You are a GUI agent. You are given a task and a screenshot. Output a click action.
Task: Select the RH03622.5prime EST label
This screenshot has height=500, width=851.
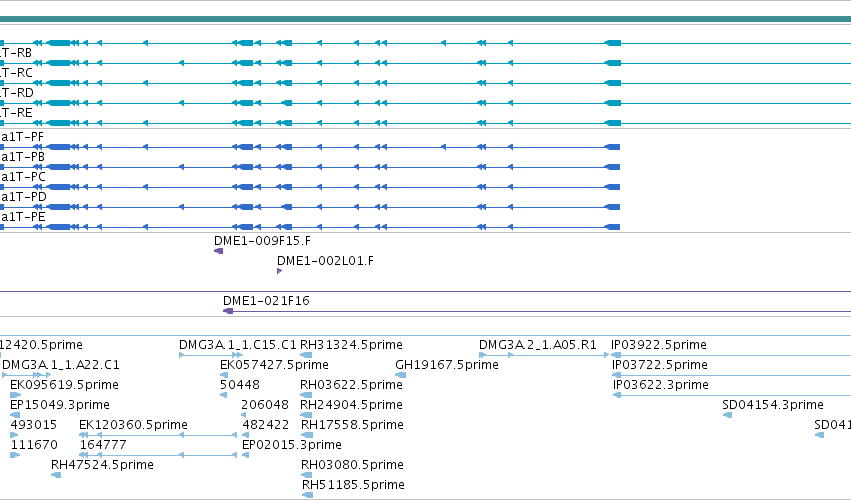pos(351,385)
